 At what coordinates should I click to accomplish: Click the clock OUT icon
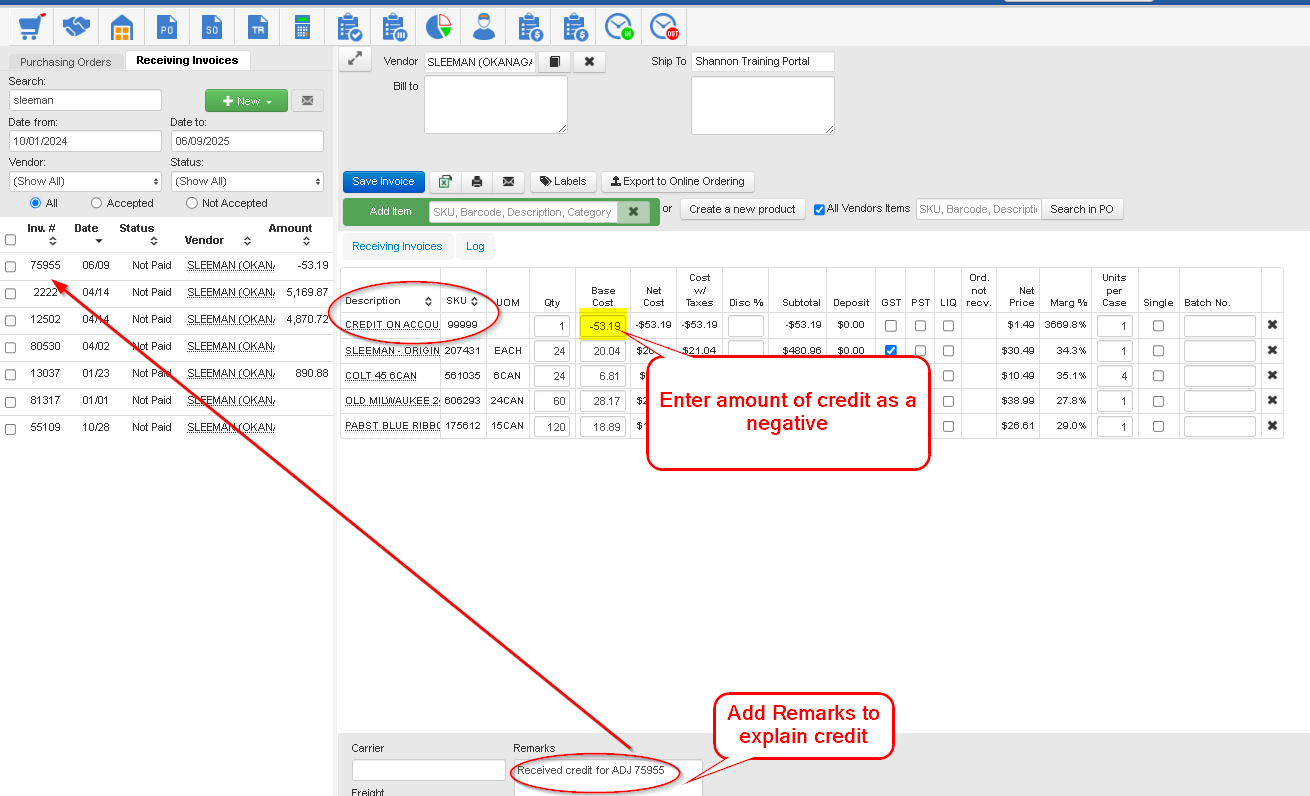(x=663, y=27)
